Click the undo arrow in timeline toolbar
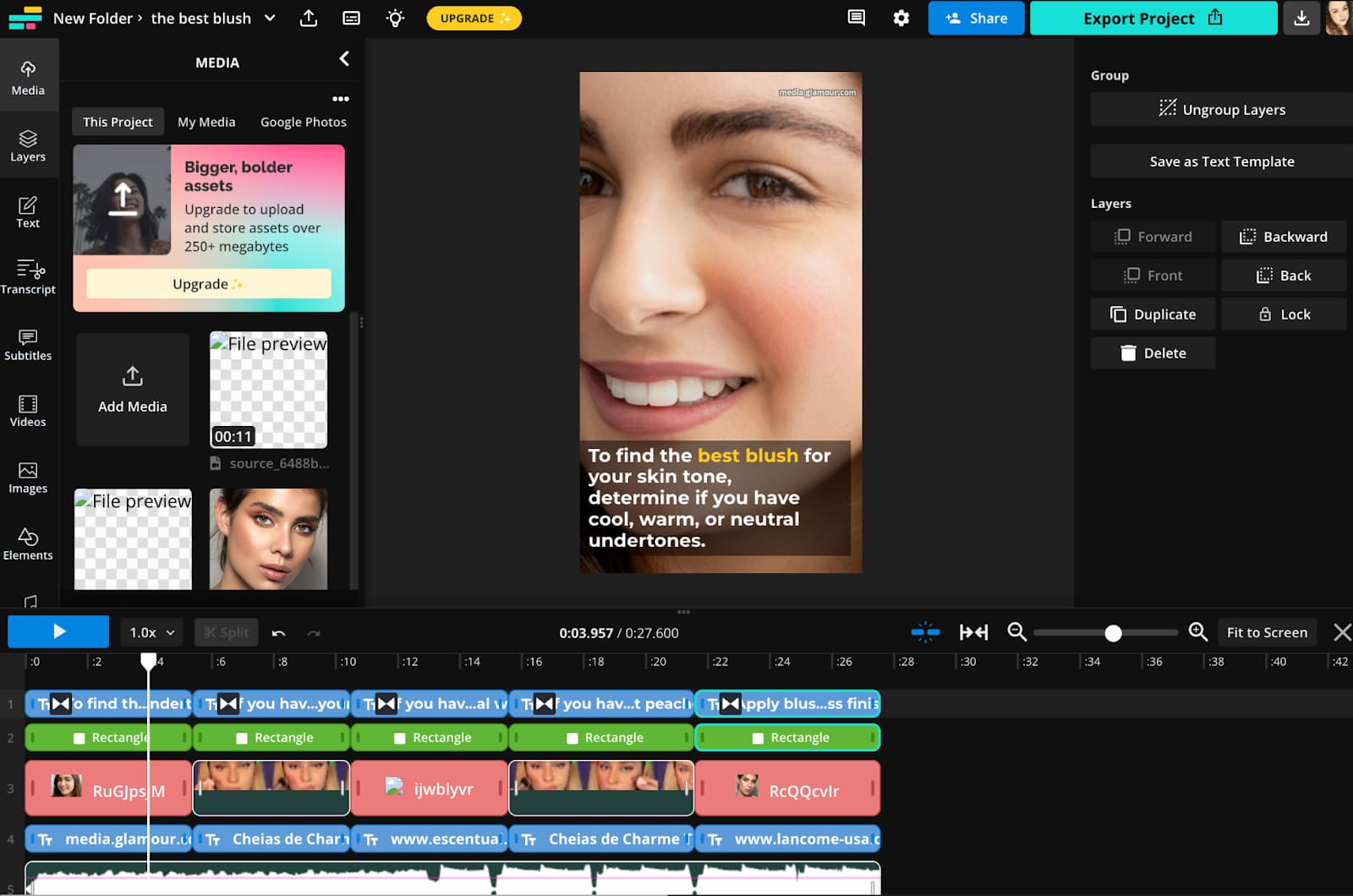 pos(278,632)
